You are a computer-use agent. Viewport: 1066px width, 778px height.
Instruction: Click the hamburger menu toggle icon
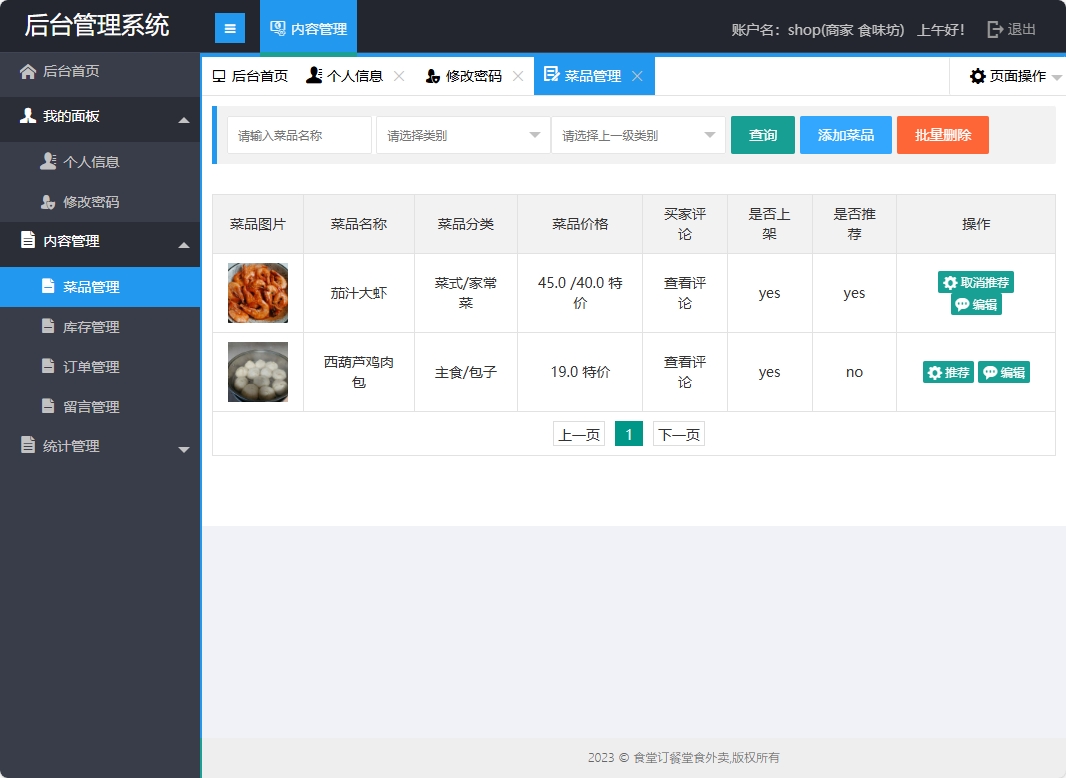[230, 27]
